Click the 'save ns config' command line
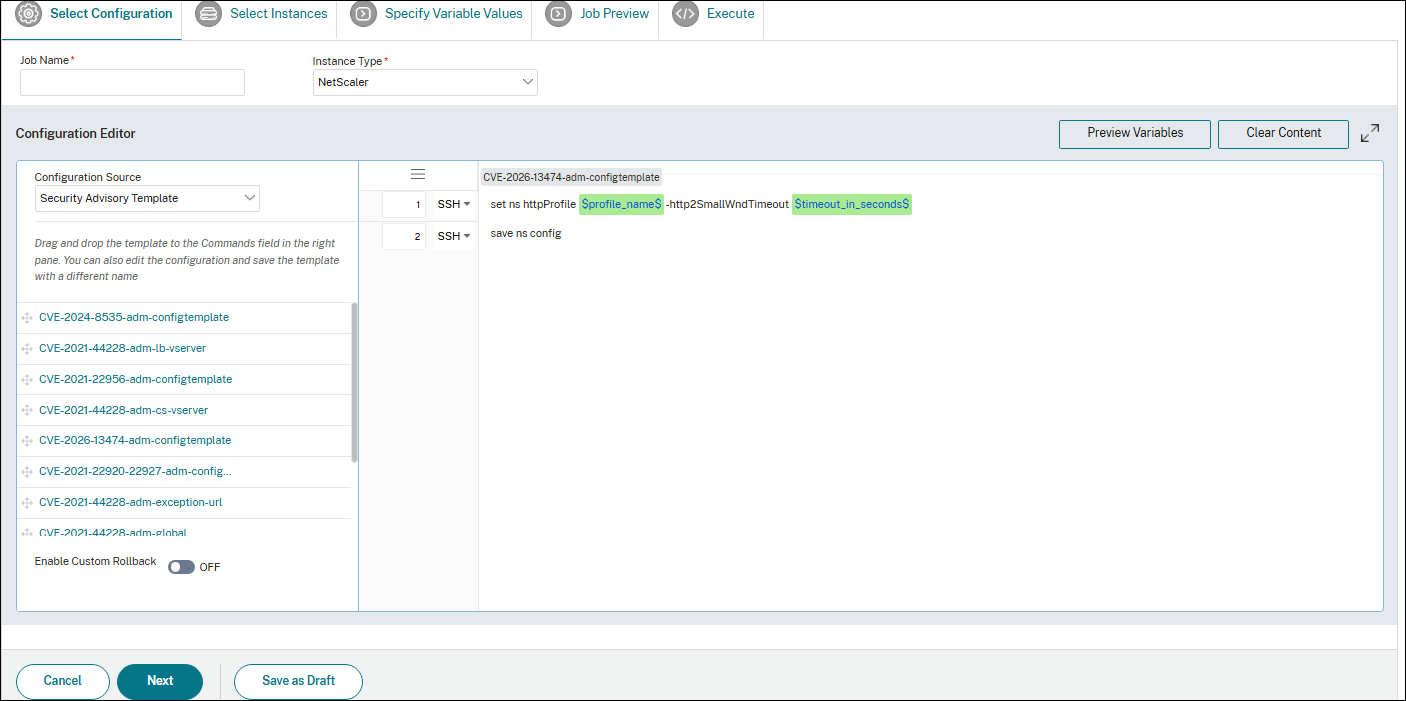The height and width of the screenshot is (701, 1406). [x=526, y=234]
